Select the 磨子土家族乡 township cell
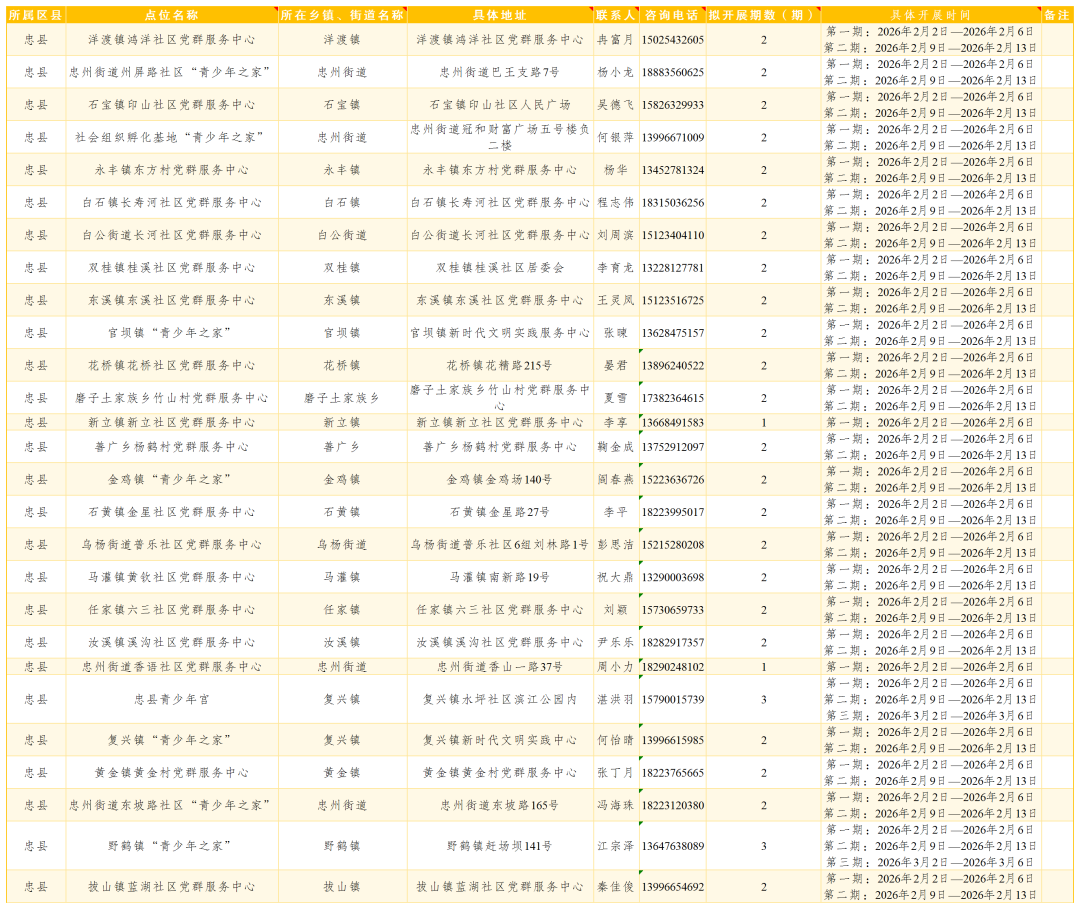This screenshot has height=909, width=1080. coord(342,398)
